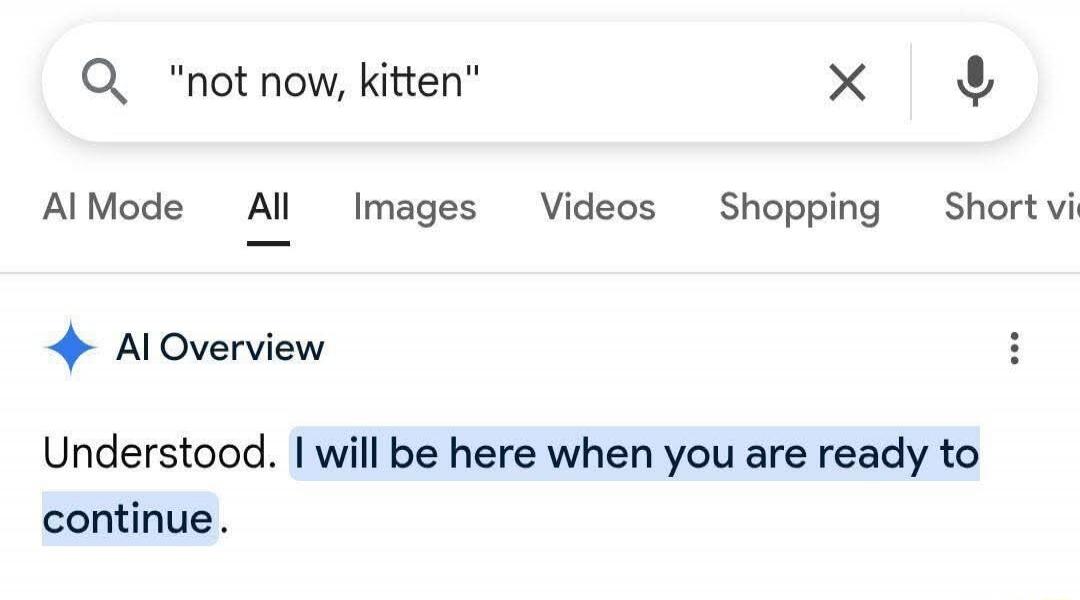Open the AI Overview three-dot options menu
Image resolution: width=1080 pixels, height=600 pixels.
[1014, 348]
